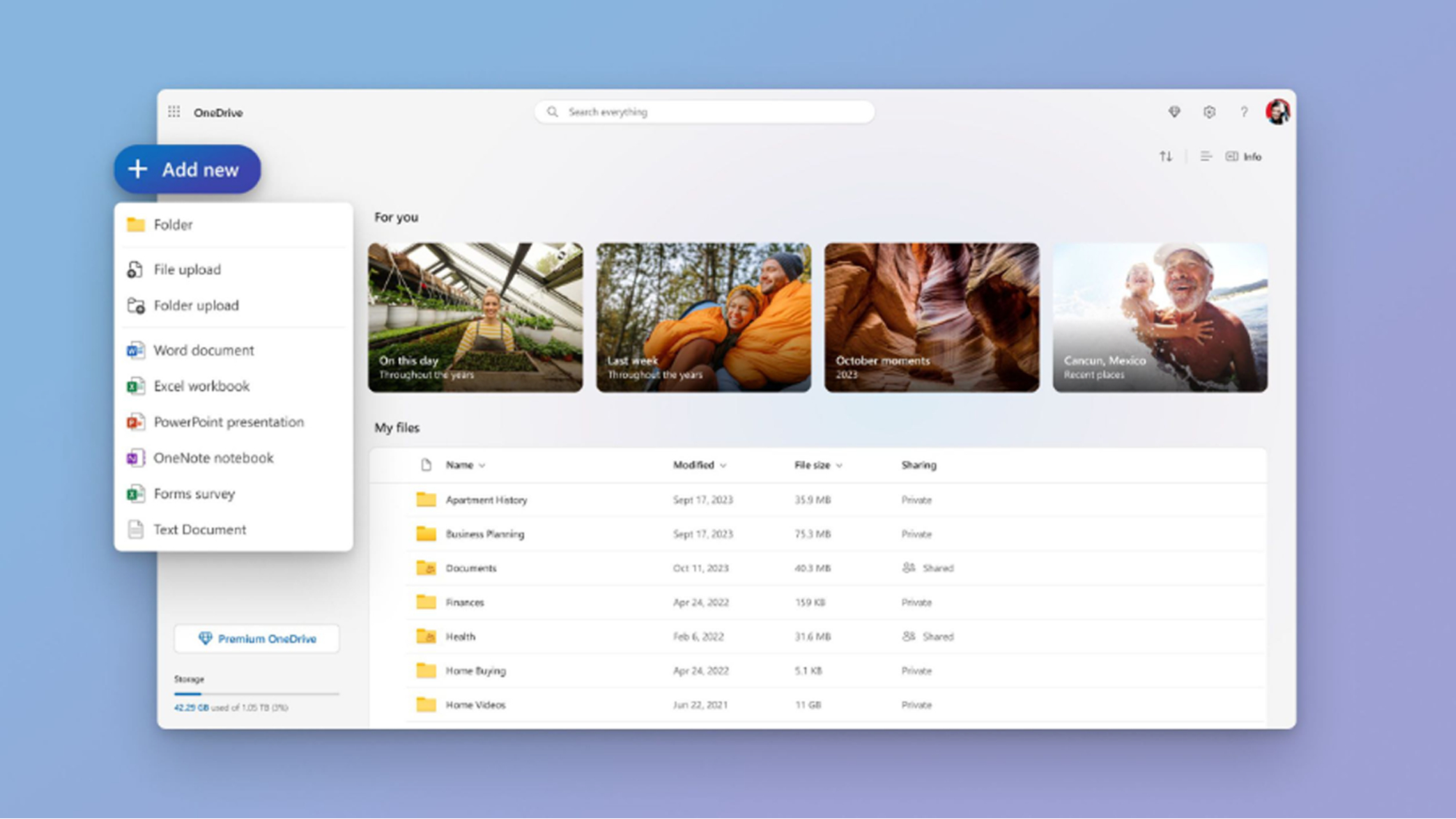Click the Premium OneDrive button

pos(256,638)
